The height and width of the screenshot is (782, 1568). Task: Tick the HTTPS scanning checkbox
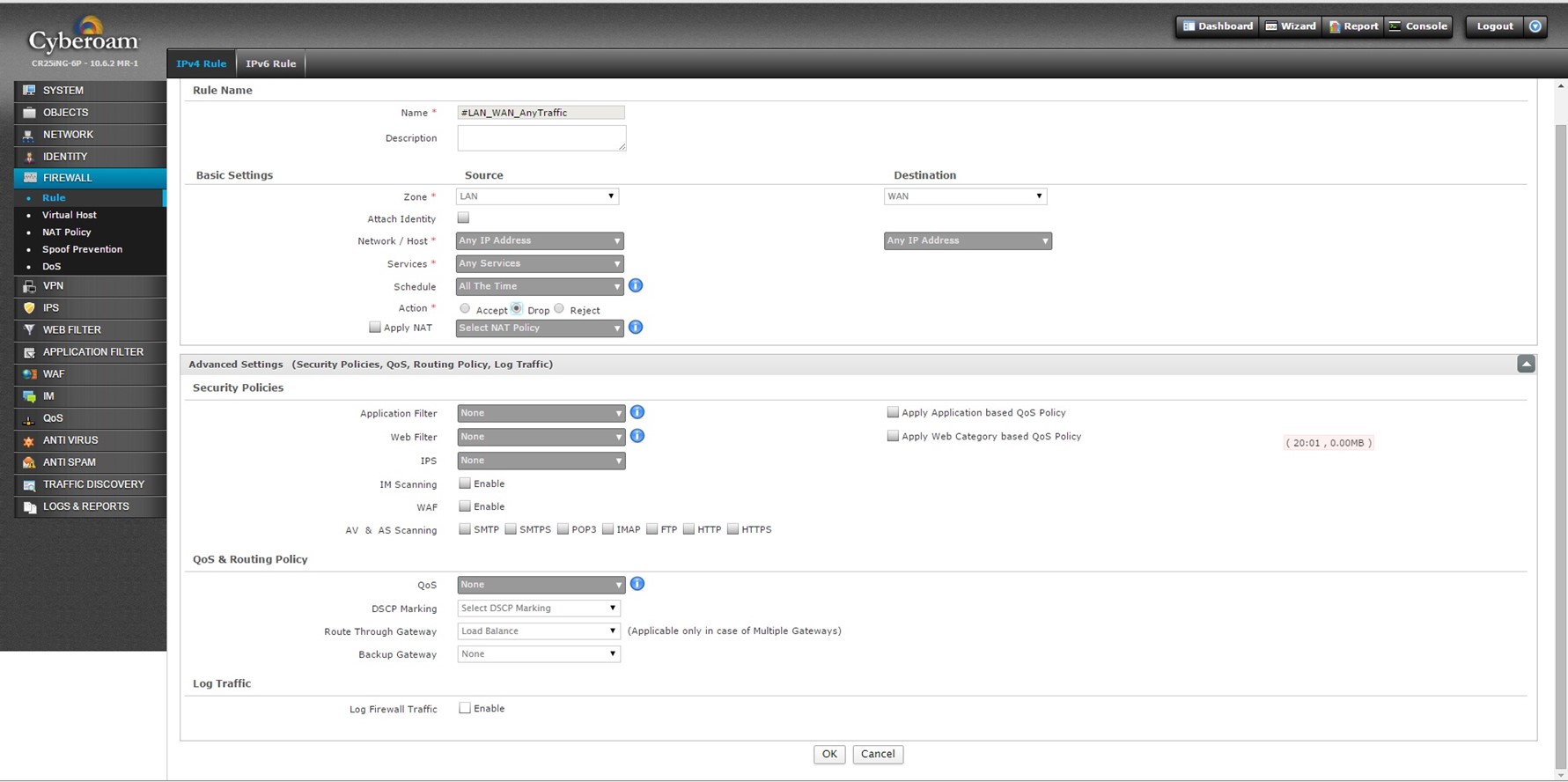coord(732,529)
